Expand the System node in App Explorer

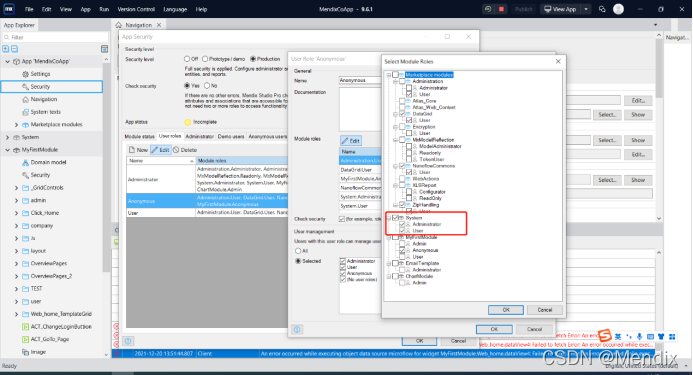(x=8, y=138)
